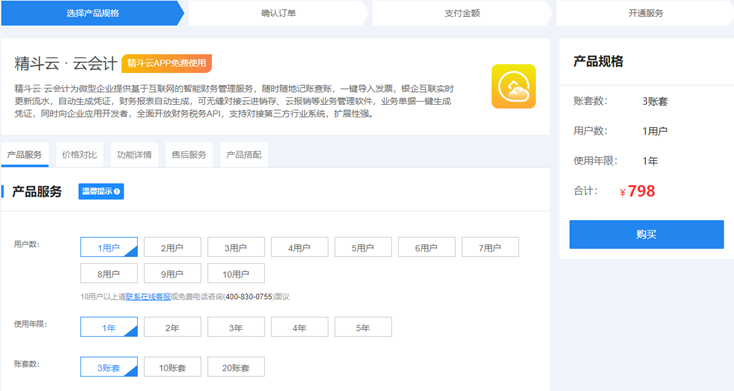
Task: Open the 售后服务 tab
Action: point(189,155)
